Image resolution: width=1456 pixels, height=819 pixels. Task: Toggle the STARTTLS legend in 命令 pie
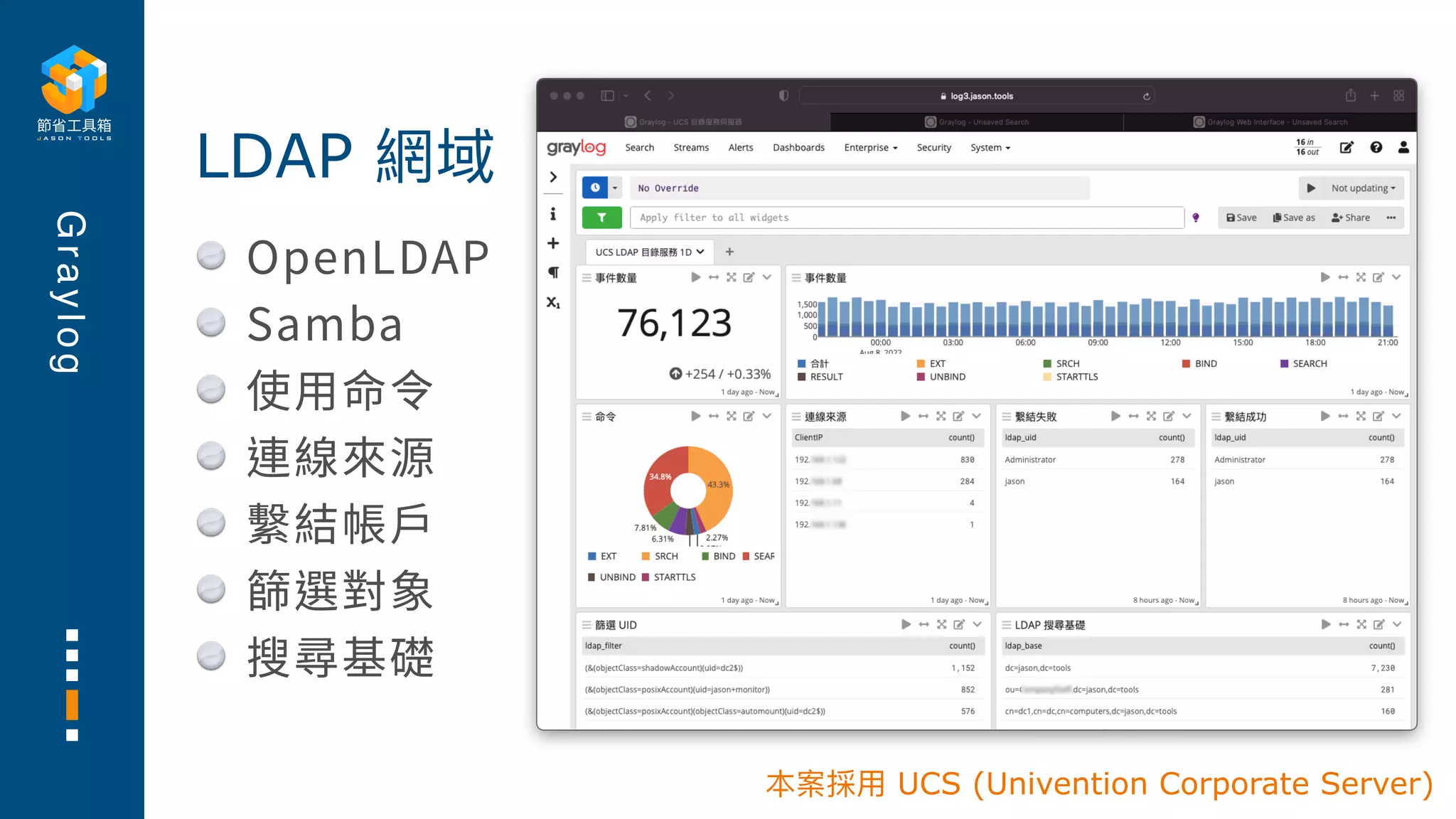(x=669, y=577)
